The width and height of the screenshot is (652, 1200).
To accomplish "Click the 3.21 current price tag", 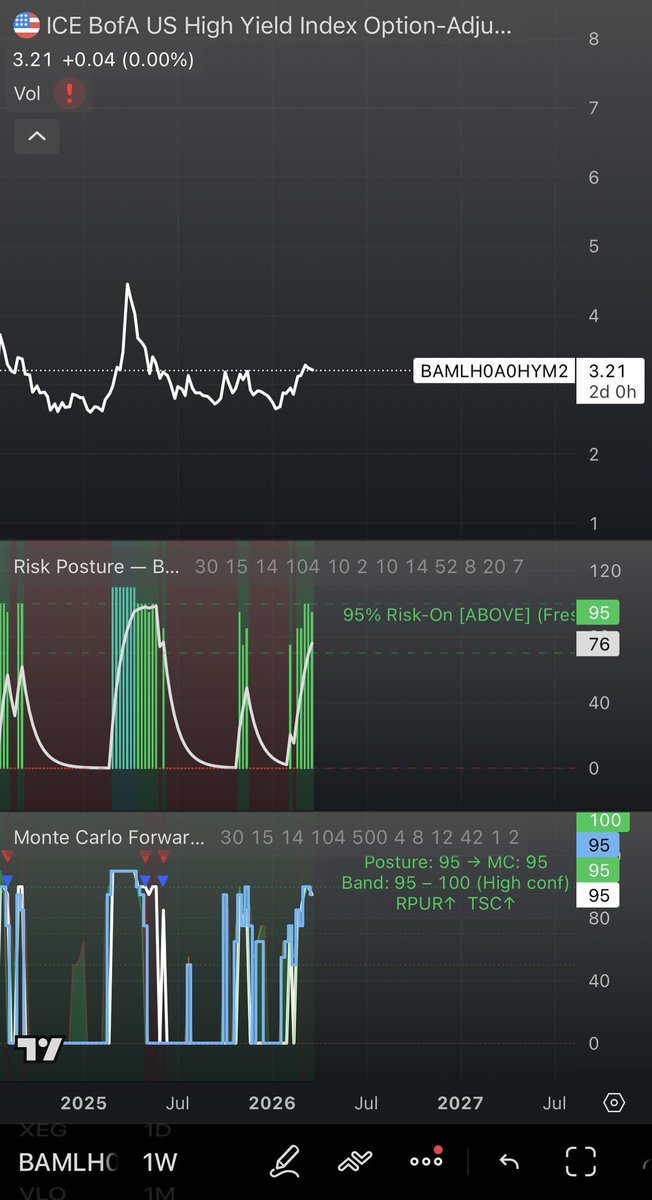I will pyautogui.click(x=608, y=371).
